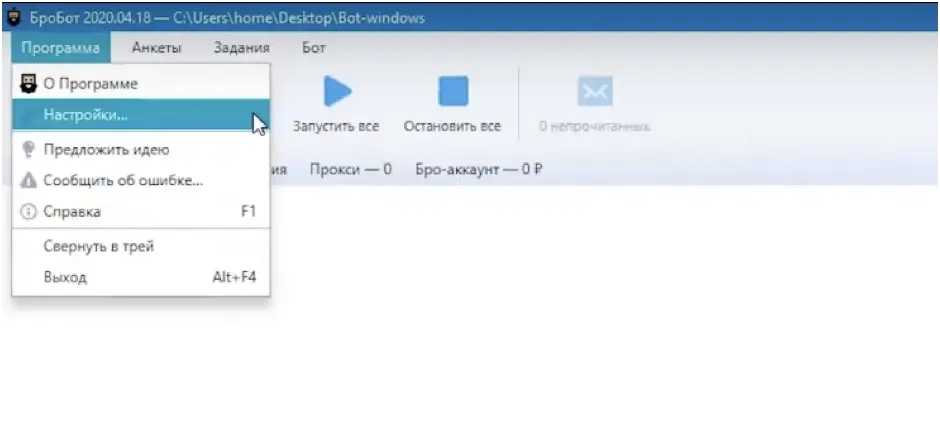Click the Остановить все stop icon

[453, 91]
